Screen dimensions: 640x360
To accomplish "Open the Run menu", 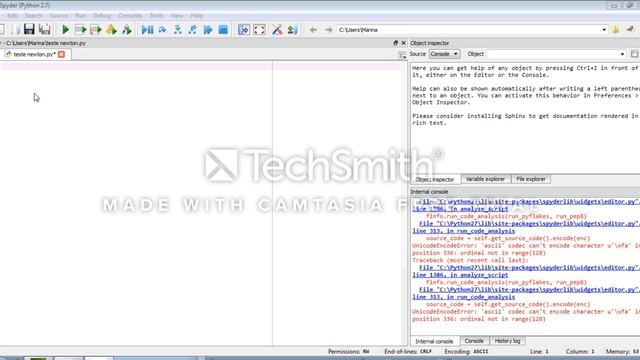I will pyautogui.click(x=80, y=16).
